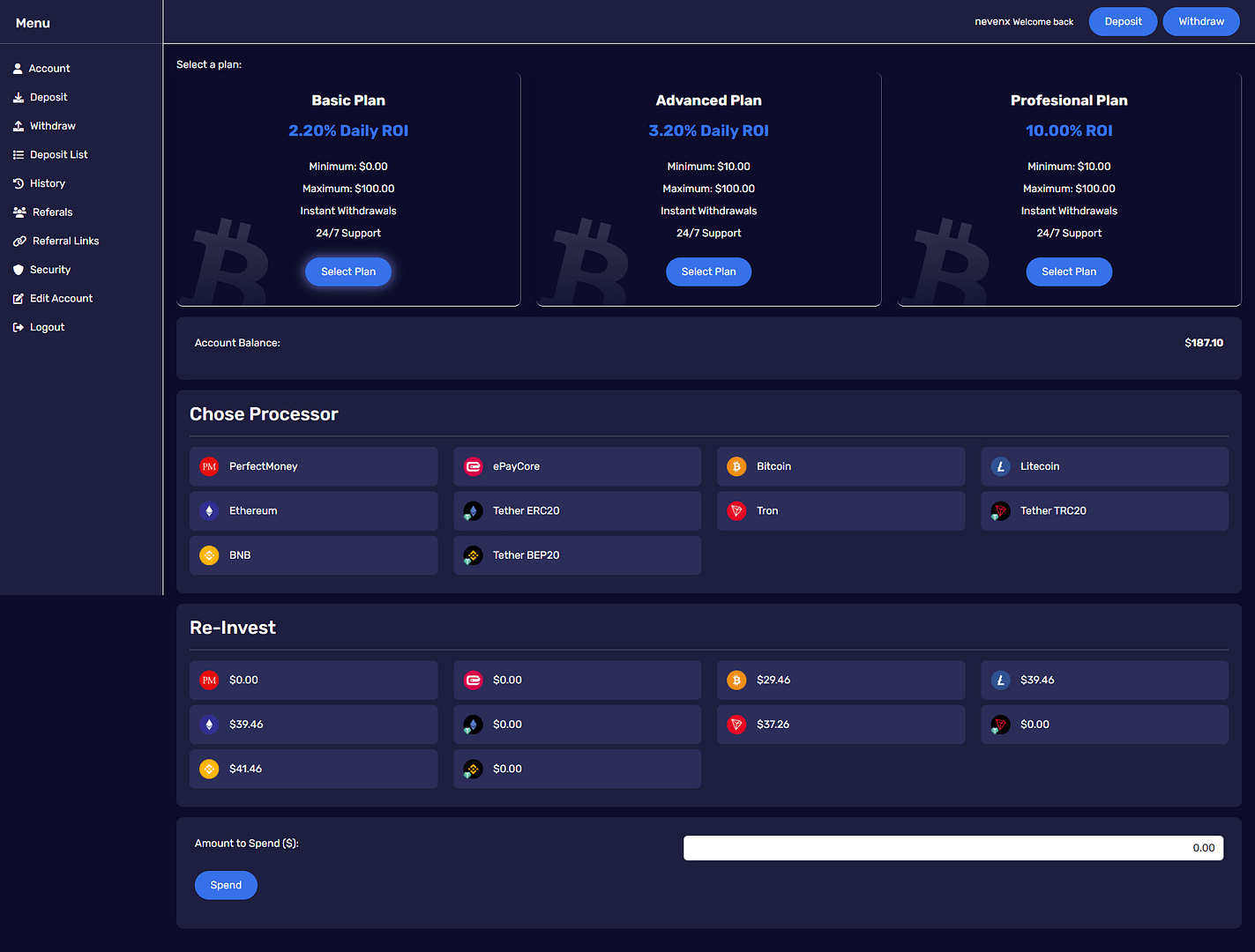
Task: Choose the Tether ERC20 processor option
Action: [577, 510]
